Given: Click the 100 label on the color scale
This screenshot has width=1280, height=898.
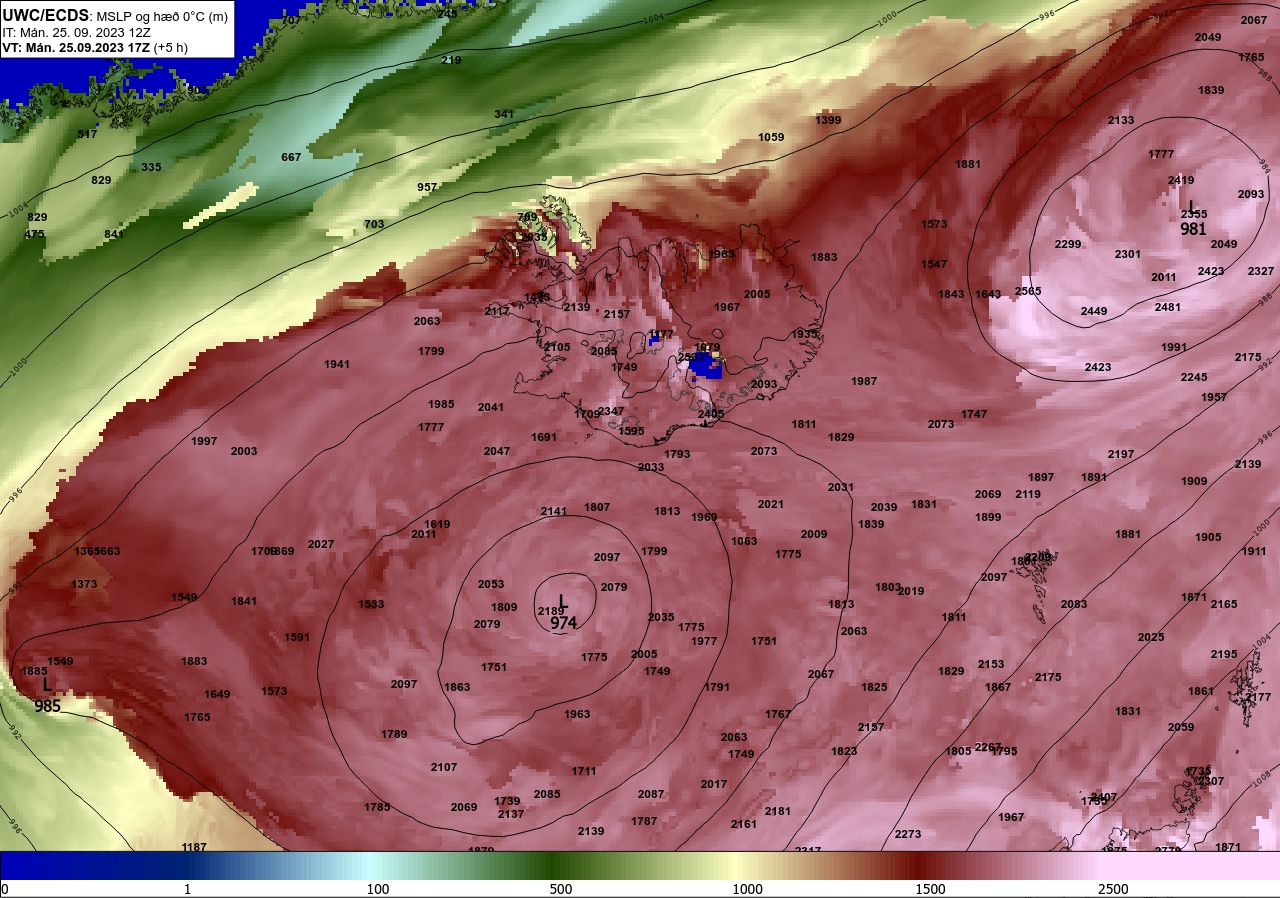Looking at the screenshot, I should coord(378,889).
